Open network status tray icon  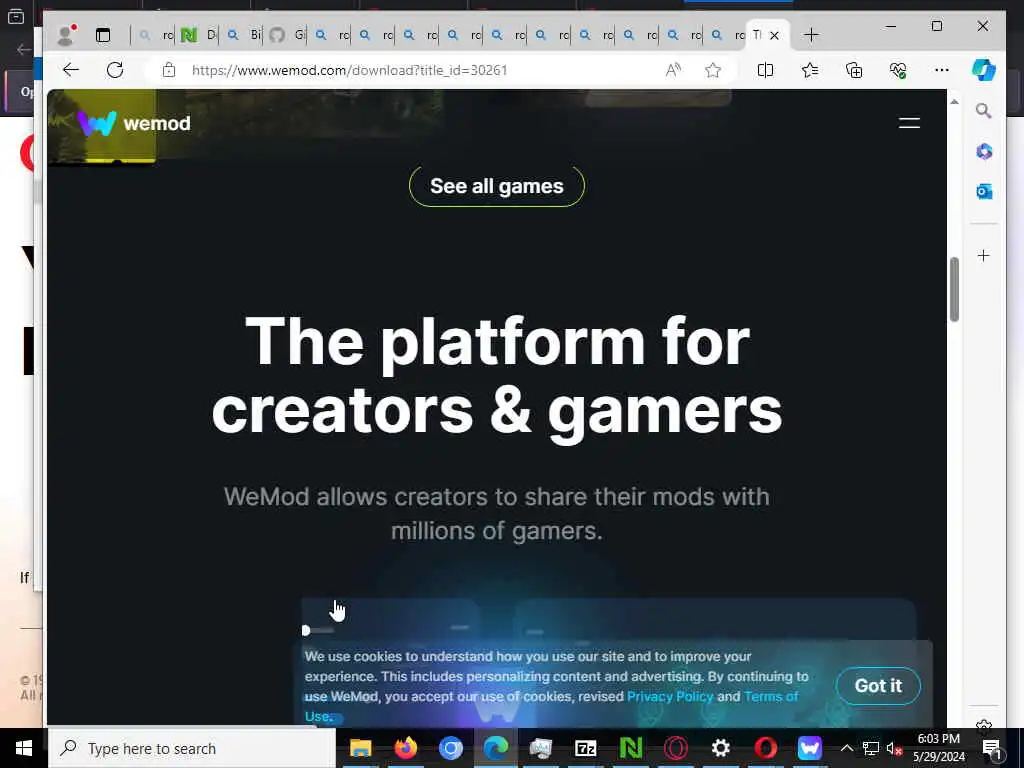871,748
